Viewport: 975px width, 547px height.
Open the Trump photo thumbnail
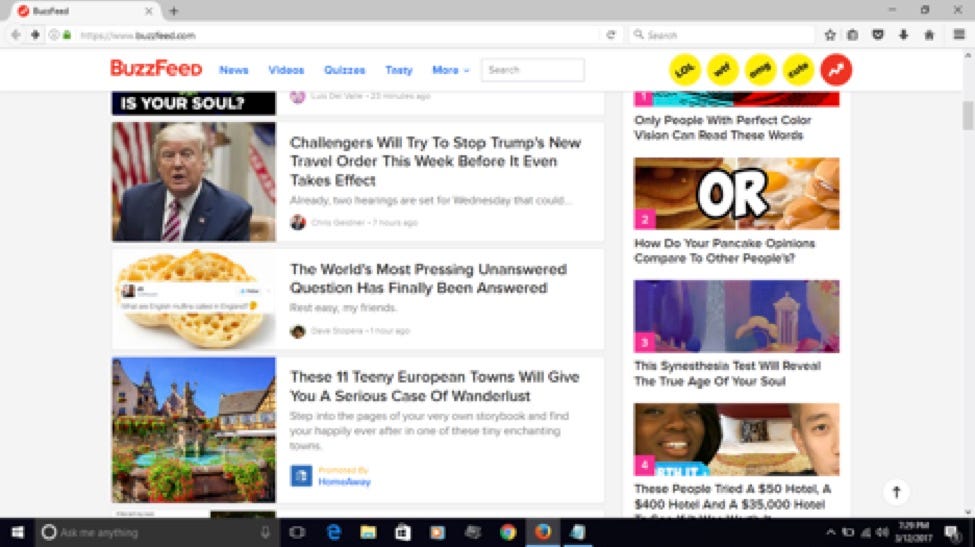193,182
